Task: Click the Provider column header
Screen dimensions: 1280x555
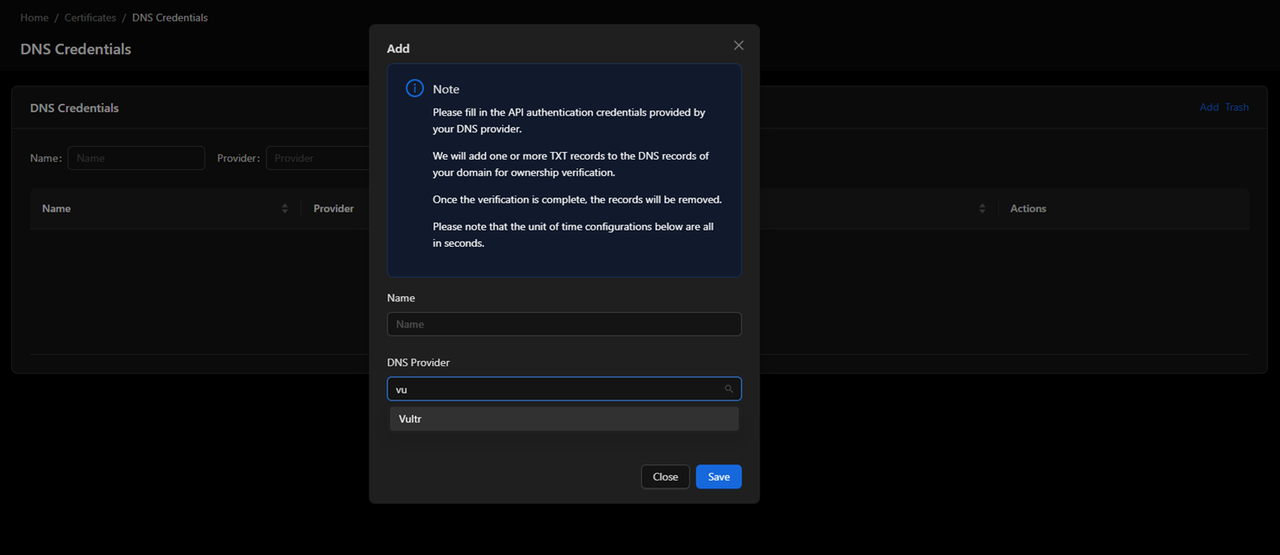Action: tap(333, 209)
